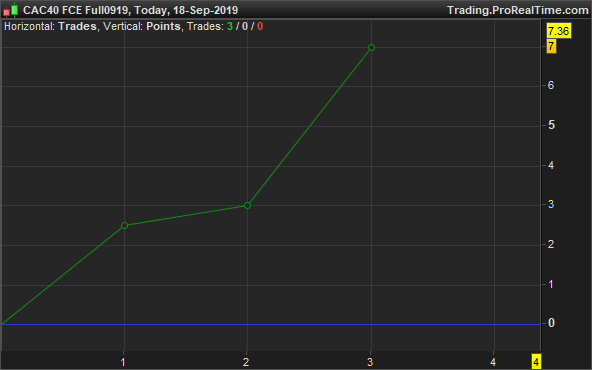Click the red losing trades count 0
The height and width of the screenshot is (370, 592).
260,26
